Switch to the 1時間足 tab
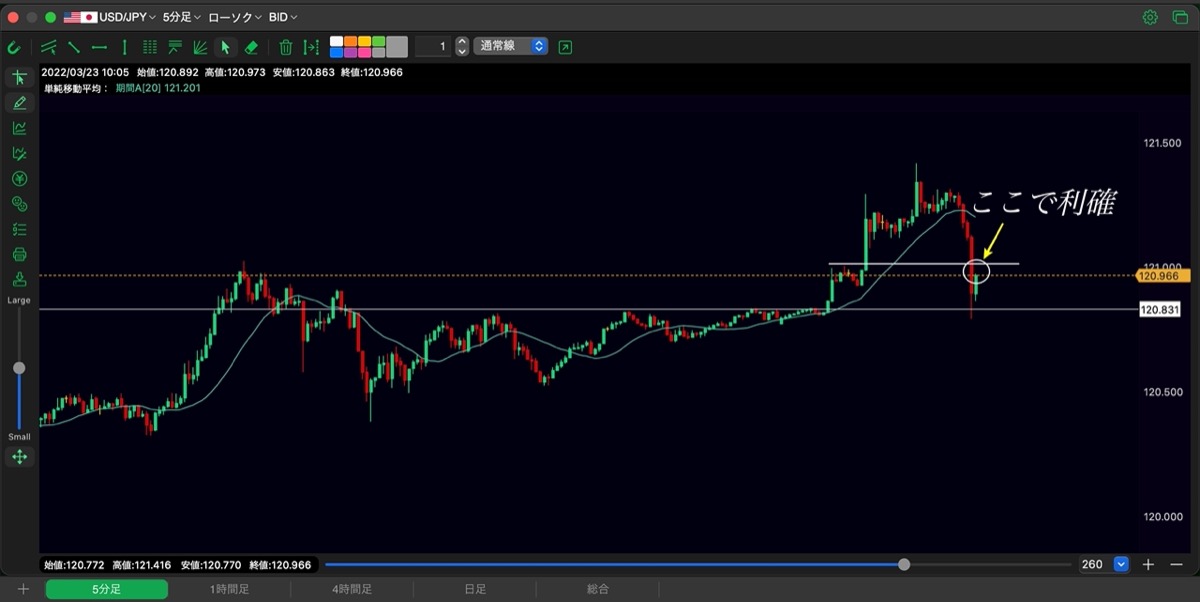1200x602 pixels. click(229, 589)
